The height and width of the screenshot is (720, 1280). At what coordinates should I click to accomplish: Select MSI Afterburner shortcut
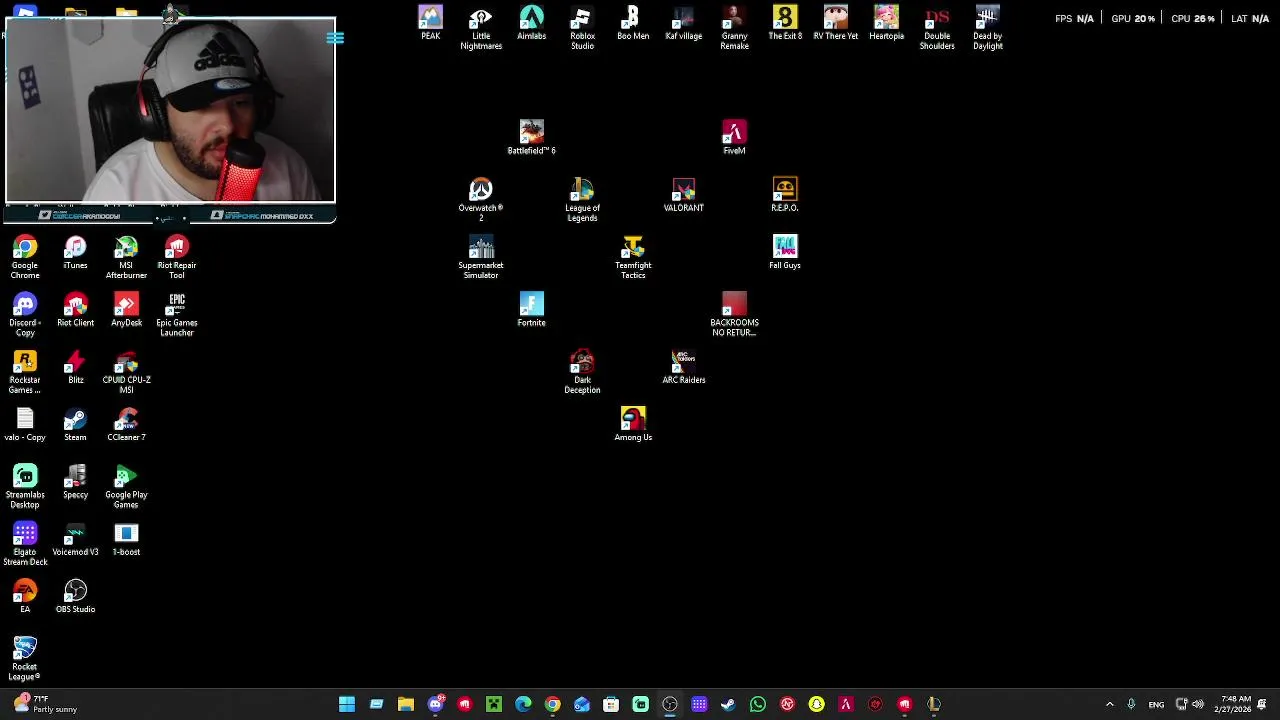coord(126,257)
